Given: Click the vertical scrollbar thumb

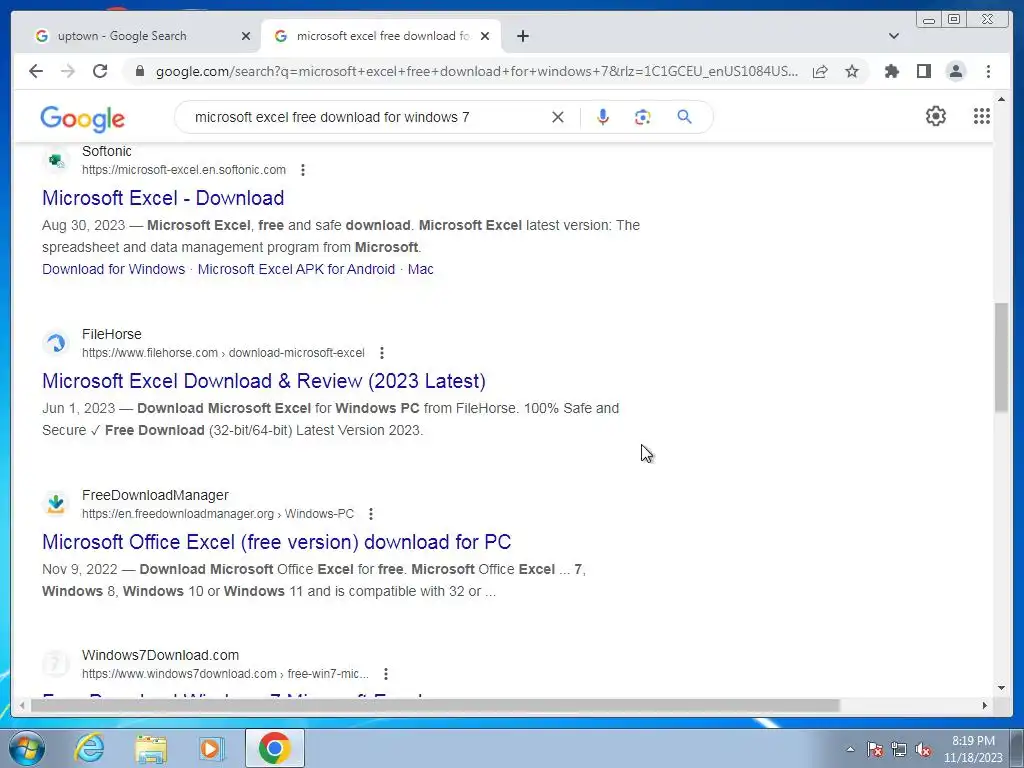Looking at the screenshot, I should point(1002,357).
